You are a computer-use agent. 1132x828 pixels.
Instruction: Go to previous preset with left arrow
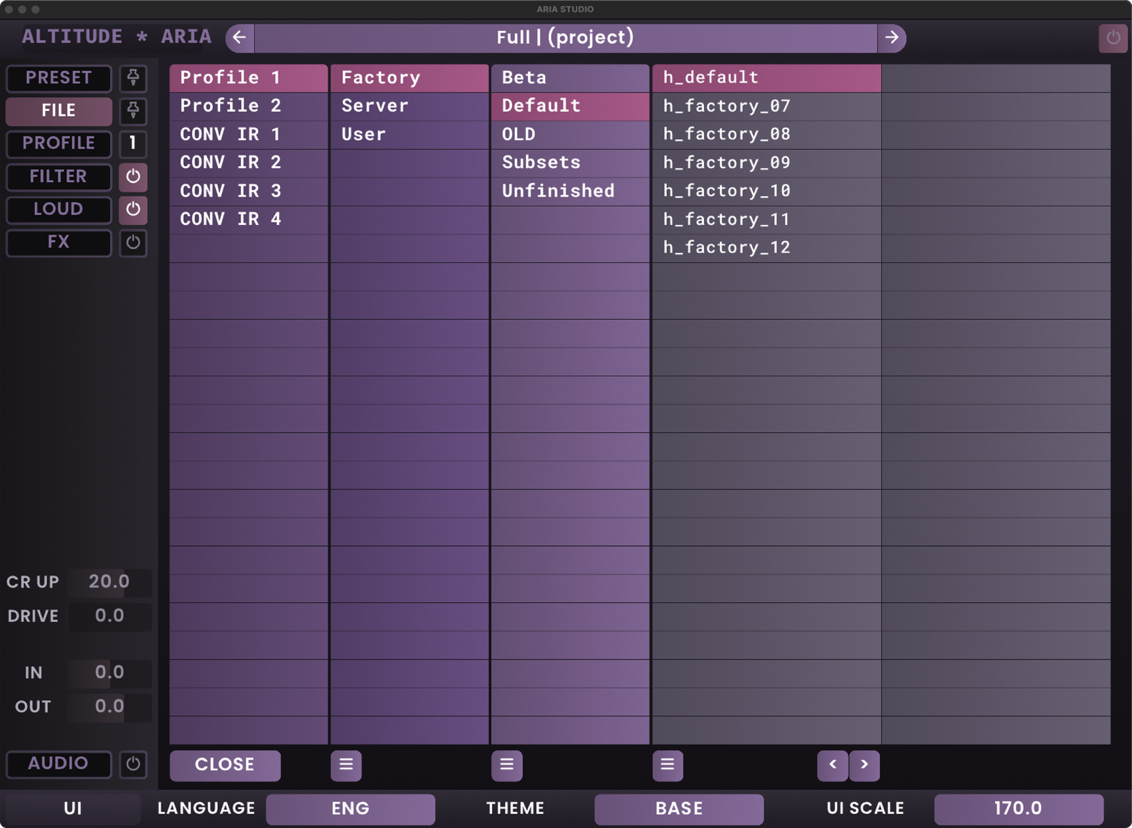point(240,38)
